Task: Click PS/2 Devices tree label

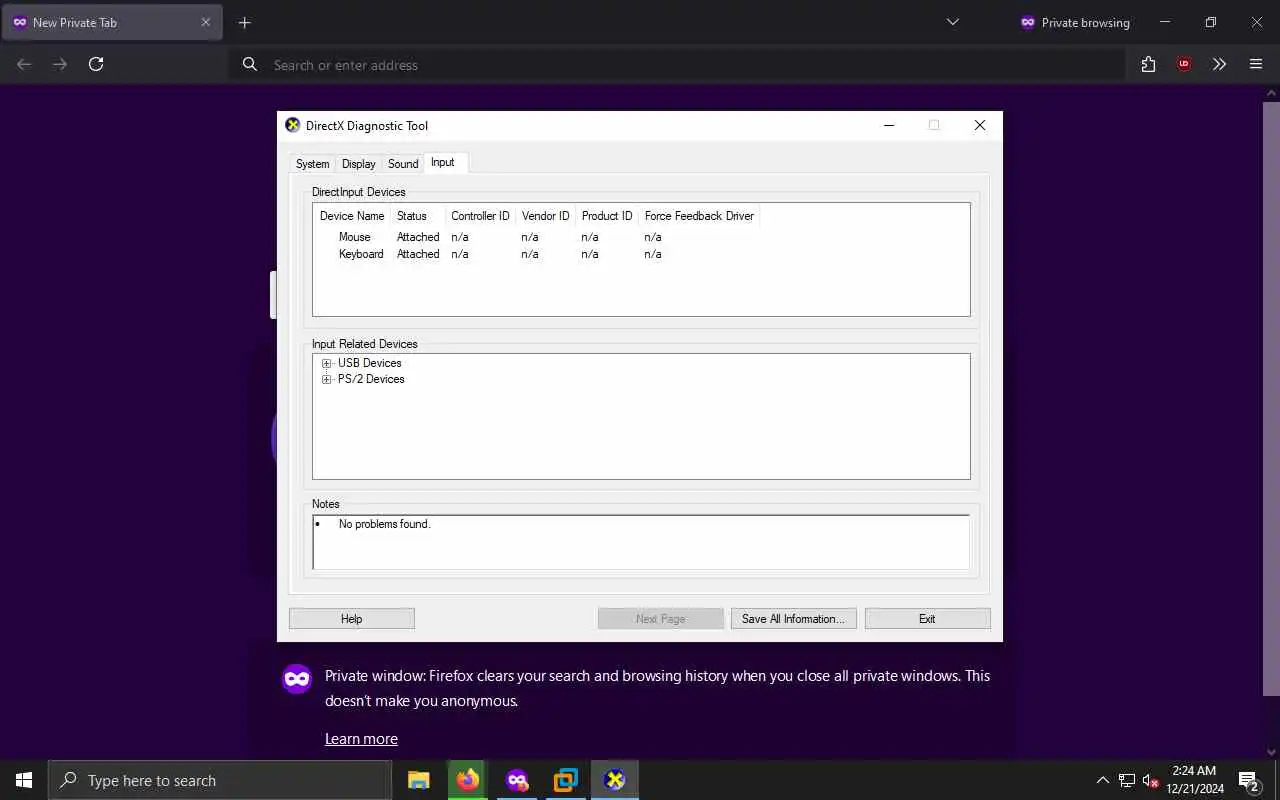Action: (x=371, y=380)
